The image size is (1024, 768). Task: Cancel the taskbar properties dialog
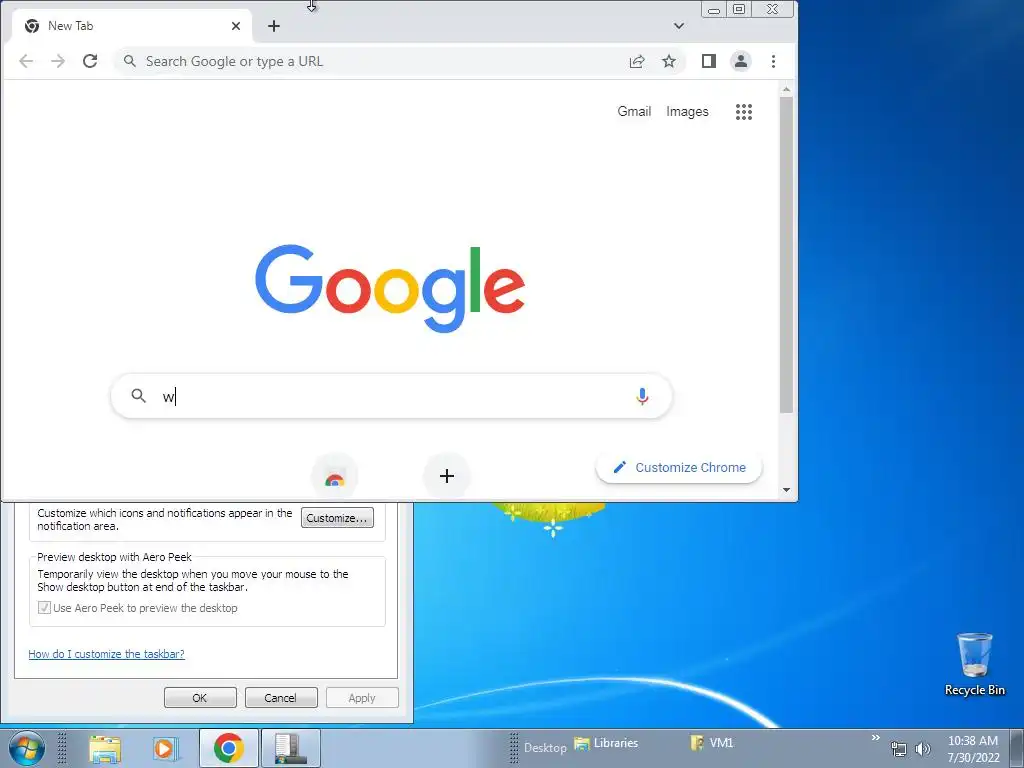(281, 697)
